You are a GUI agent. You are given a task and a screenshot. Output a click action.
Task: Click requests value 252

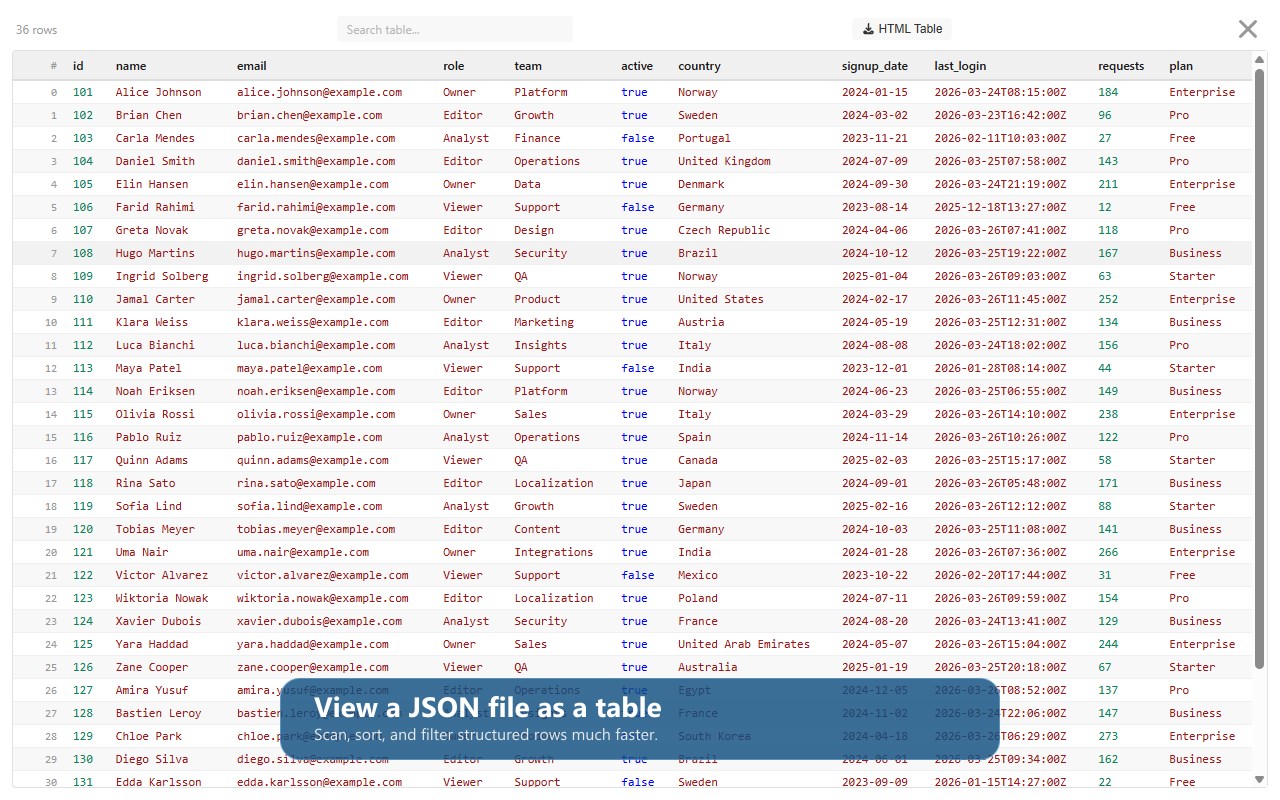(x=1108, y=299)
